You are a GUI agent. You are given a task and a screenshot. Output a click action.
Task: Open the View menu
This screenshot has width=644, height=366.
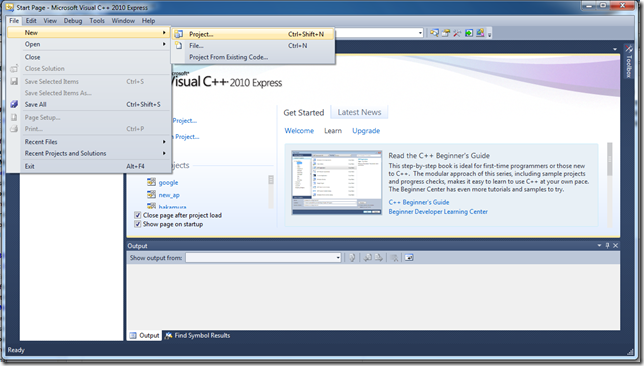(50, 21)
